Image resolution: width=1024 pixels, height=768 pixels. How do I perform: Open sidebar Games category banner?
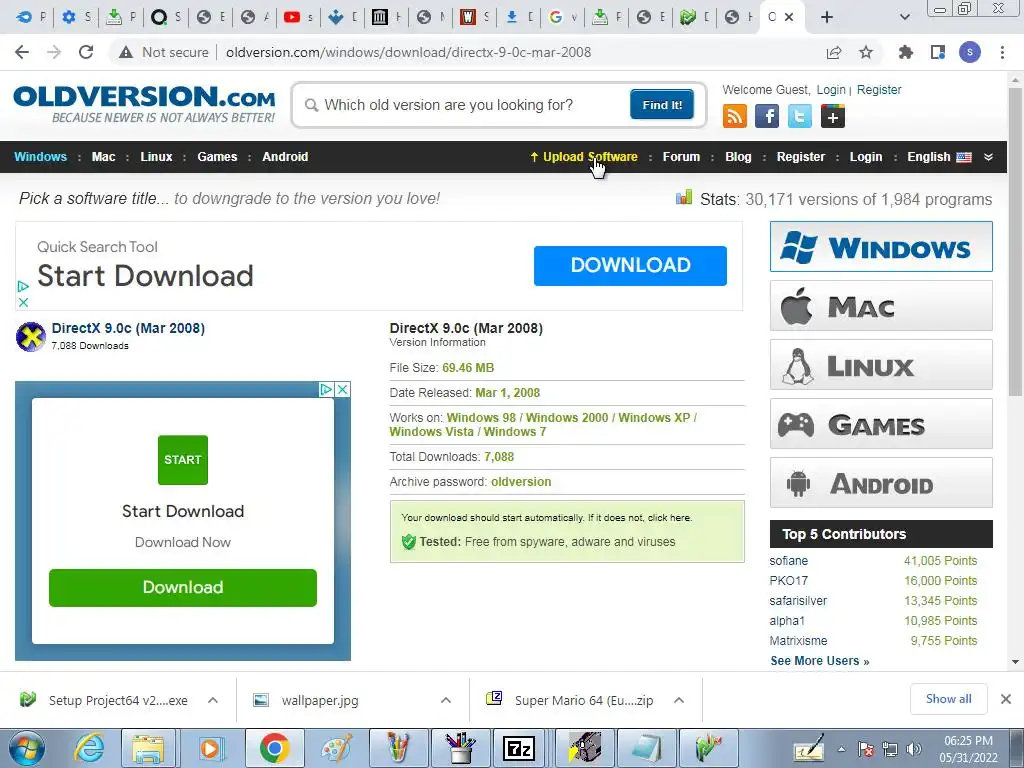pyautogui.click(x=881, y=424)
